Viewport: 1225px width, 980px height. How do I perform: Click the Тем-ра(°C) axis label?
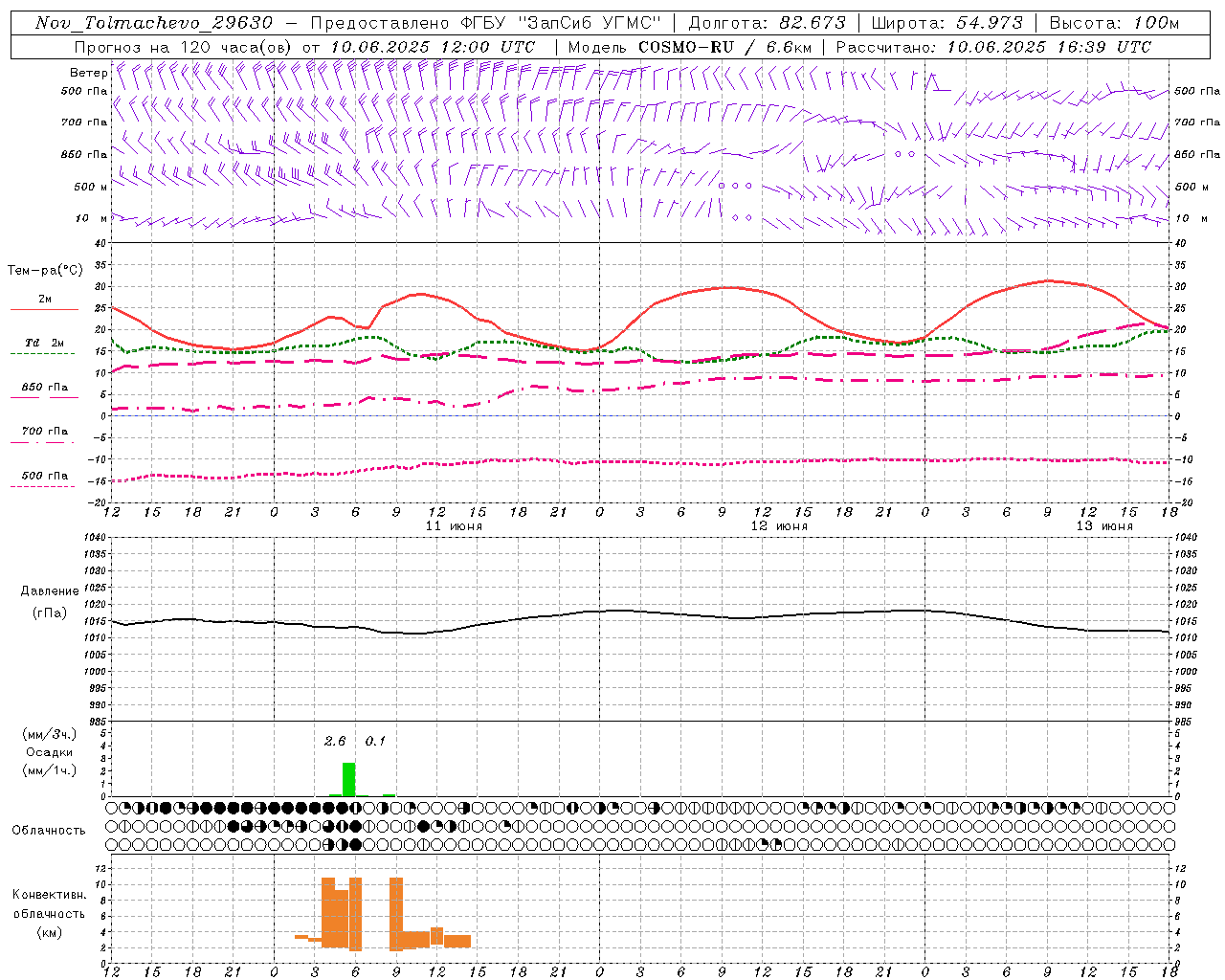pos(45,271)
